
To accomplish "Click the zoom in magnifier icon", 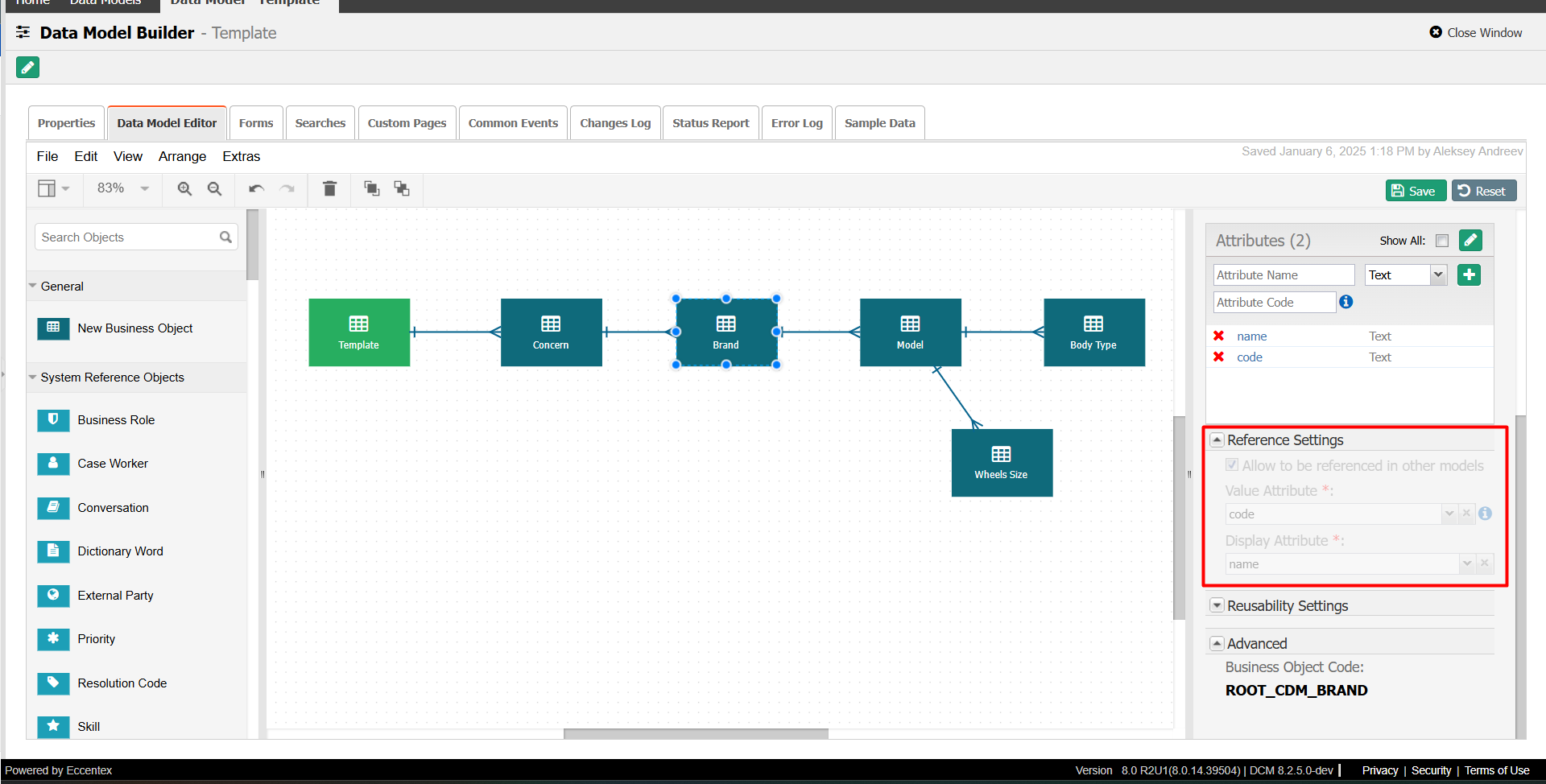I will click(184, 188).
